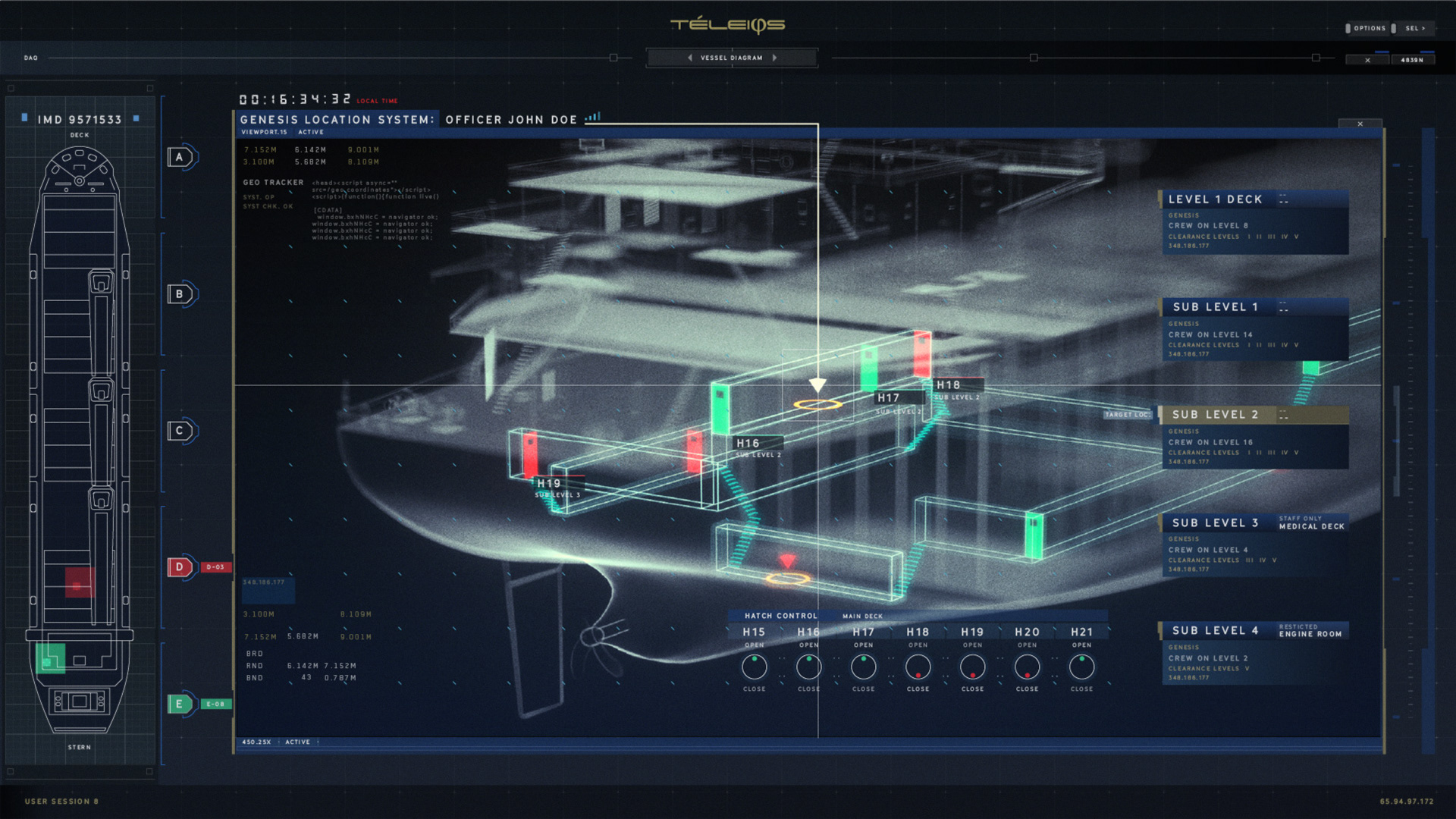Click the E-08 green tag
Screen dimensions: 1456x819
(216, 704)
